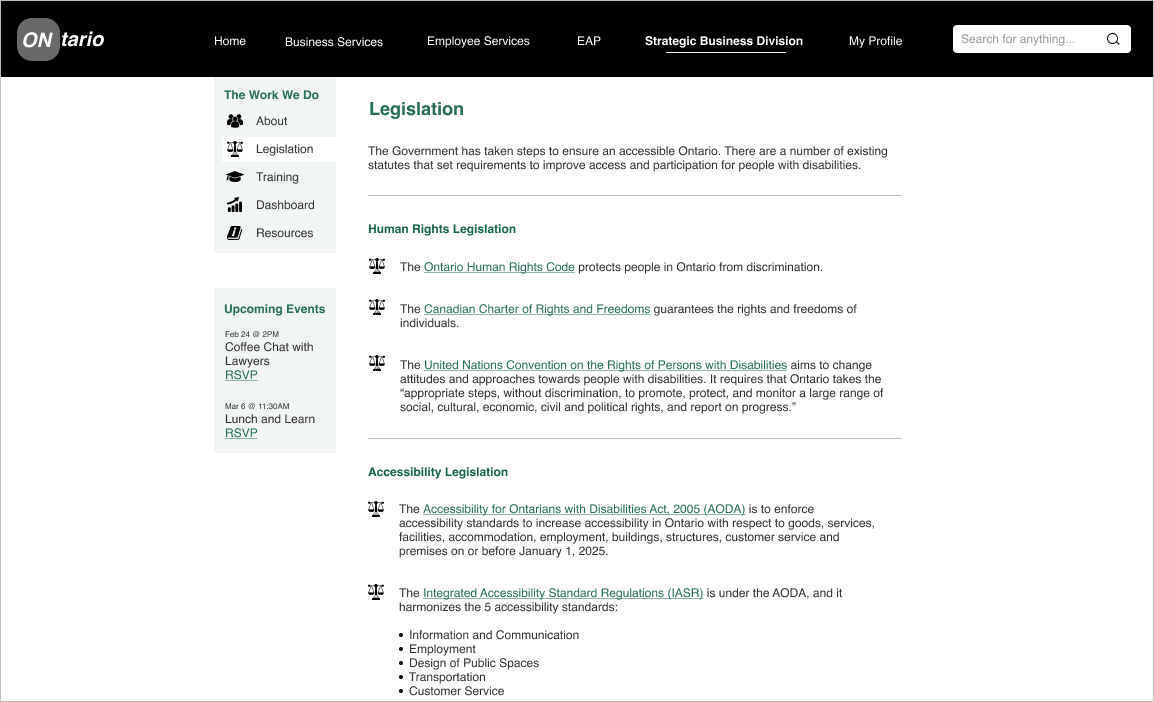The width and height of the screenshot is (1154, 702).
Task: Click scales icon beside IASR item
Action: (376, 592)
